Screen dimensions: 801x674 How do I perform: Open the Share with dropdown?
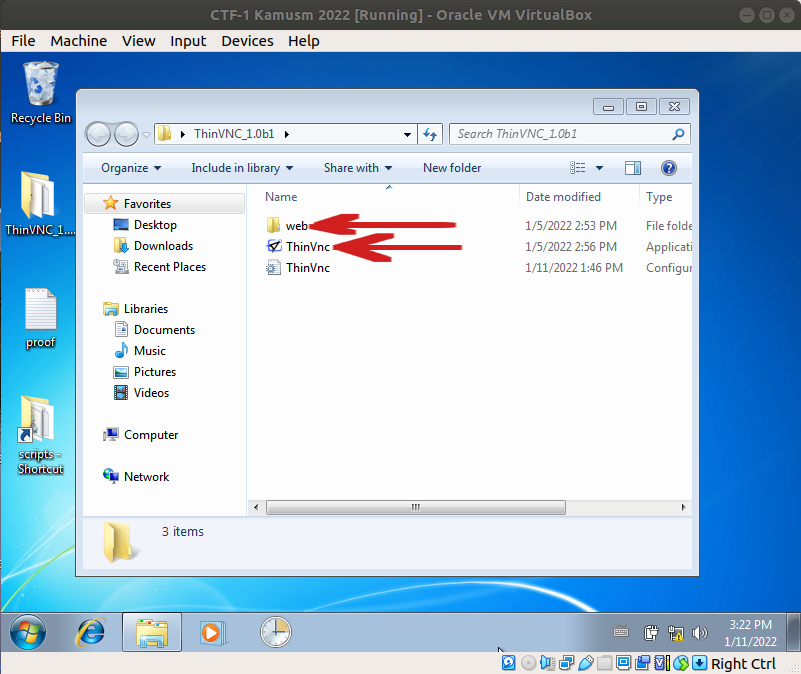[x=358, y=168]
